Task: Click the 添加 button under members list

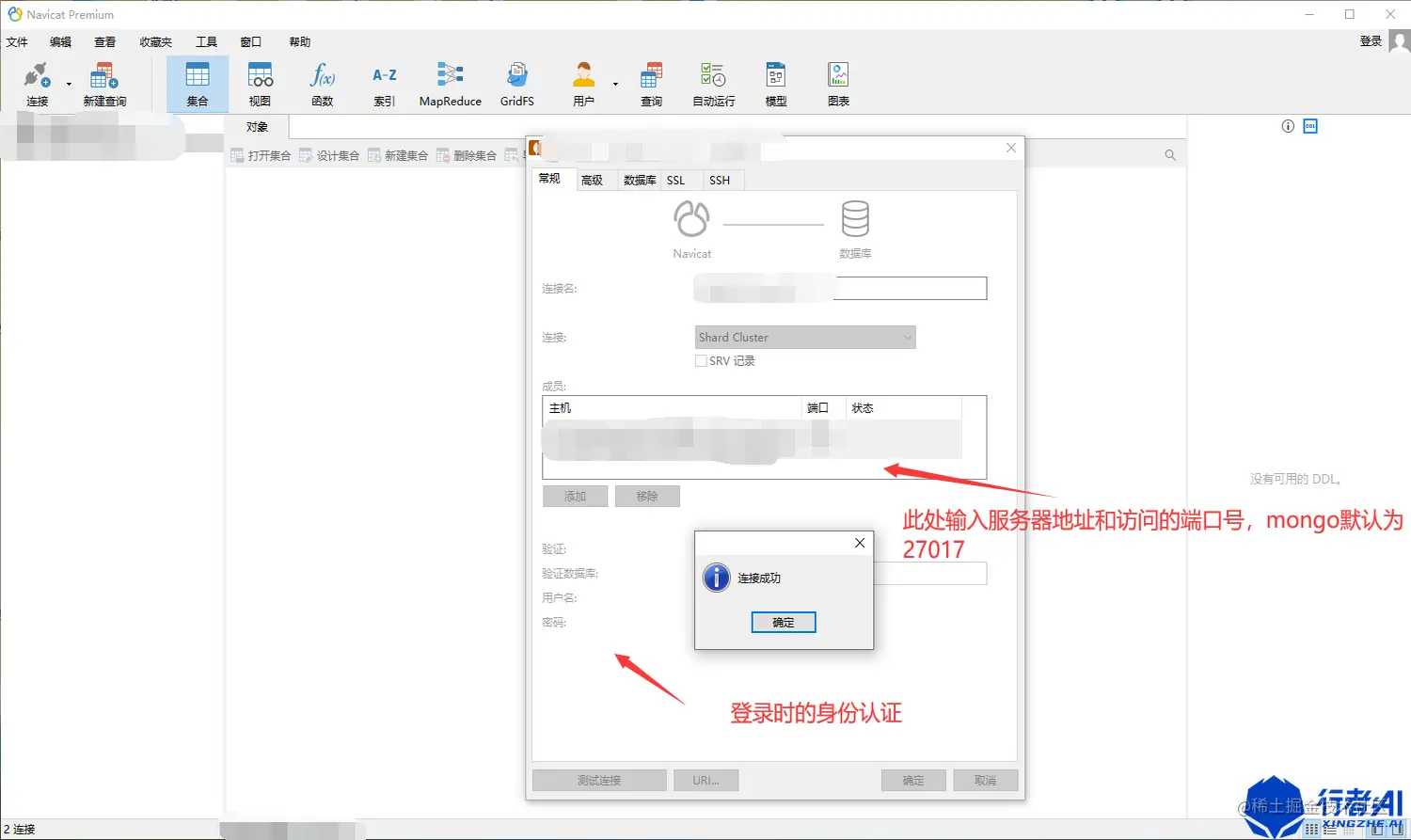Action: (575, 496)
